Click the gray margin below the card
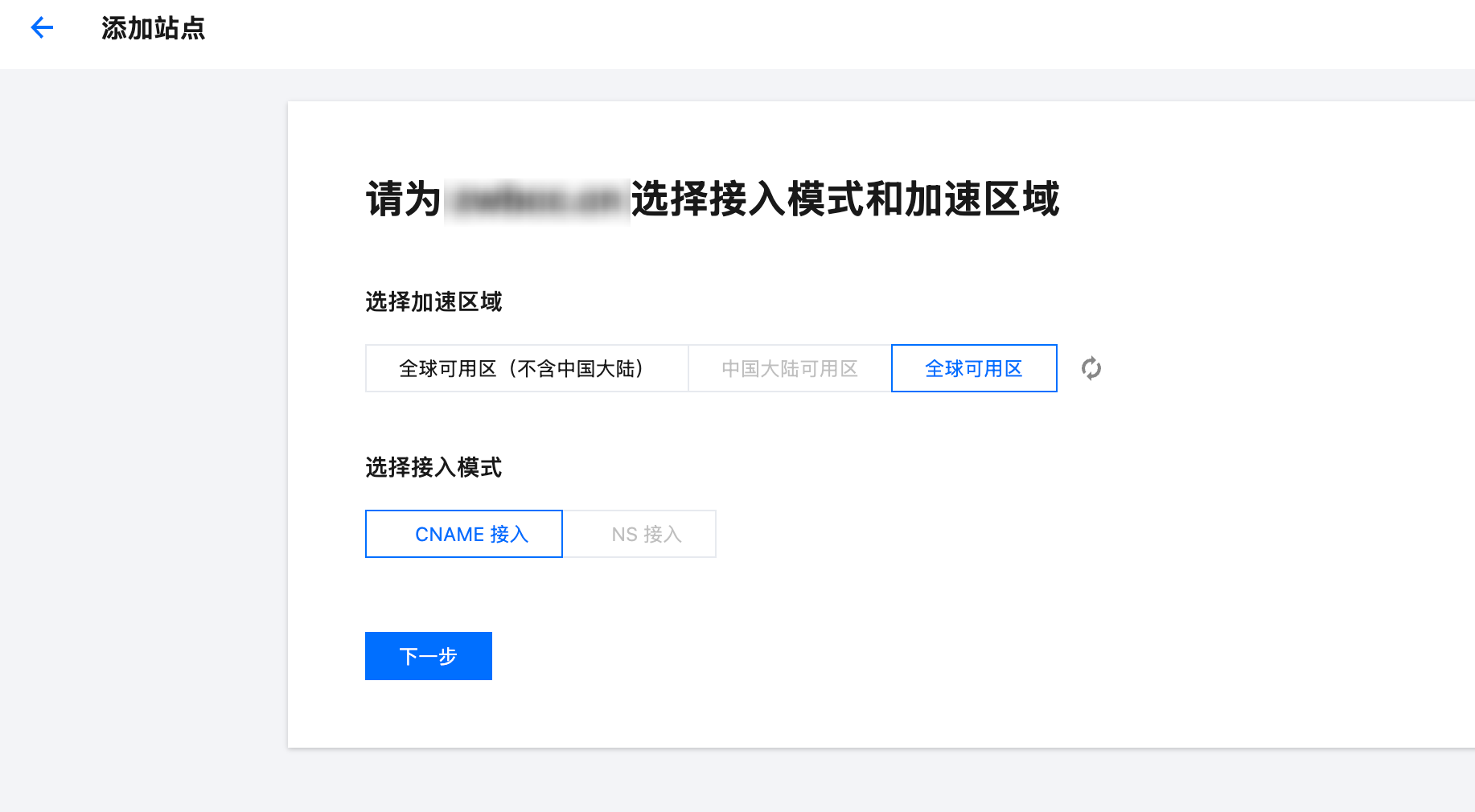Screen dimensions: 1475x812 tap(804, 780)
